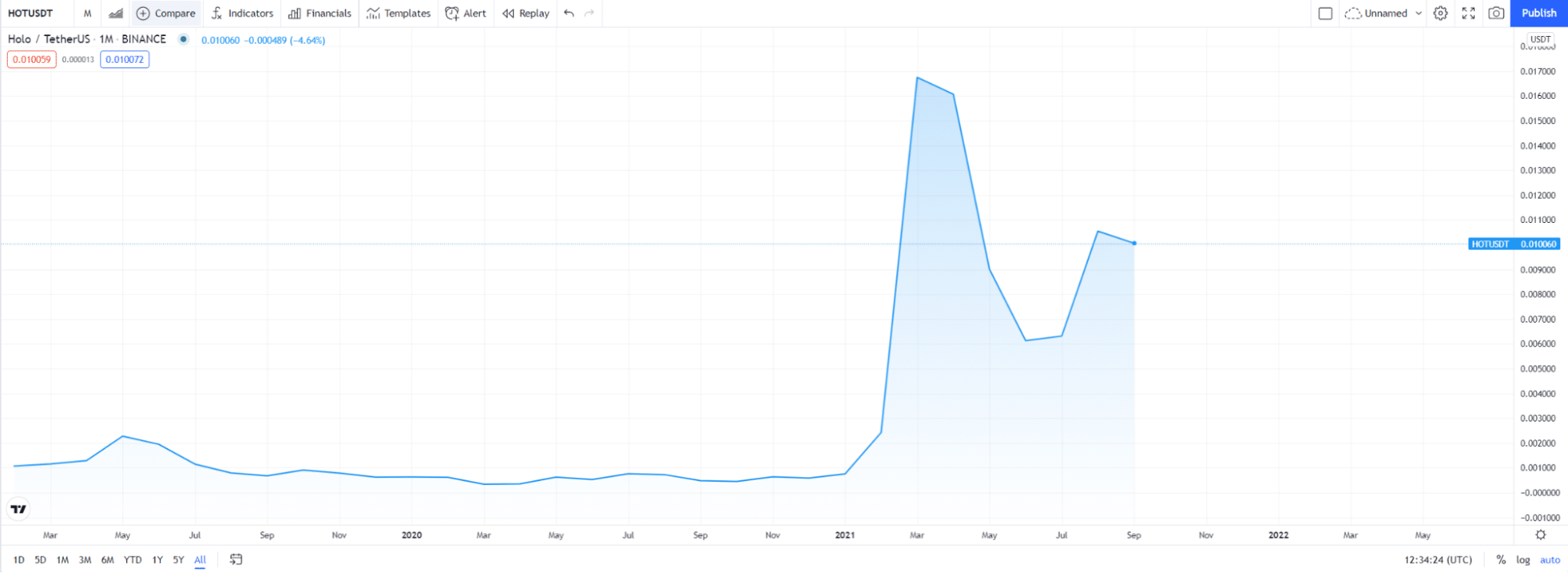Toggle percent scale mode
Screen dimensions: 1568x573
[1501, 560]
